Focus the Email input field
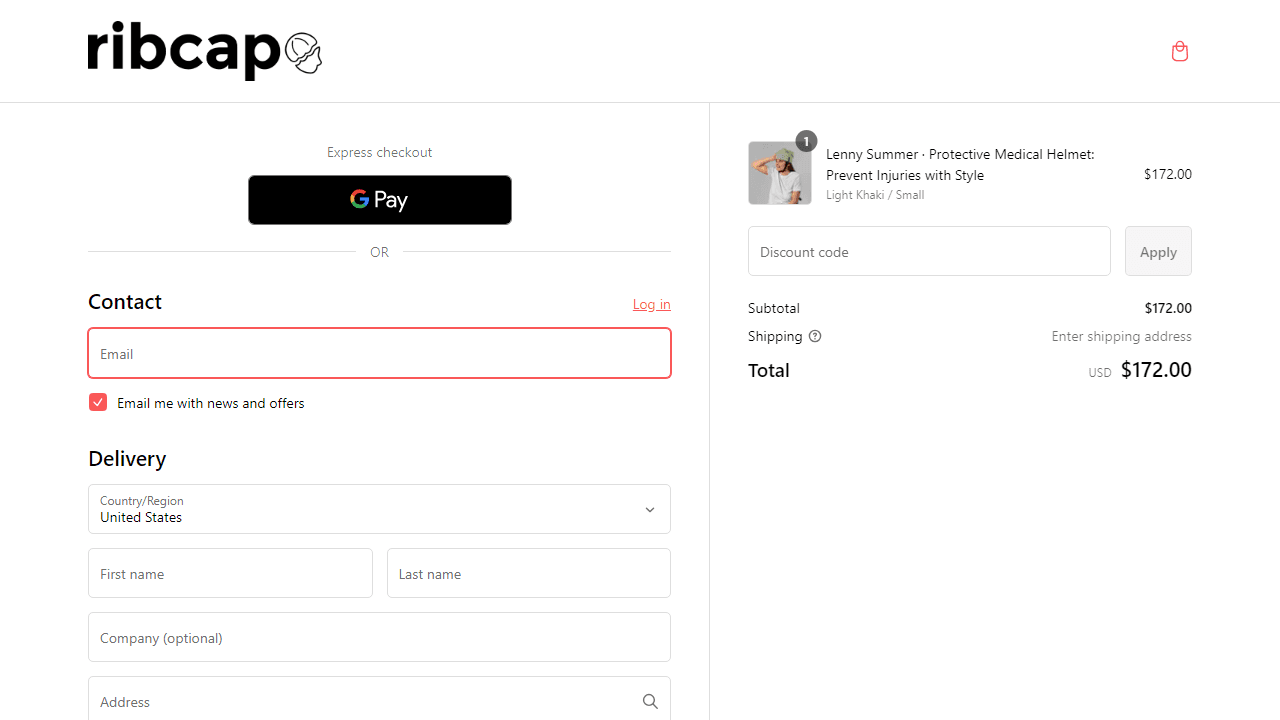Image resolution: width=1280 pixels, height=720 pixels. (380, 354)
